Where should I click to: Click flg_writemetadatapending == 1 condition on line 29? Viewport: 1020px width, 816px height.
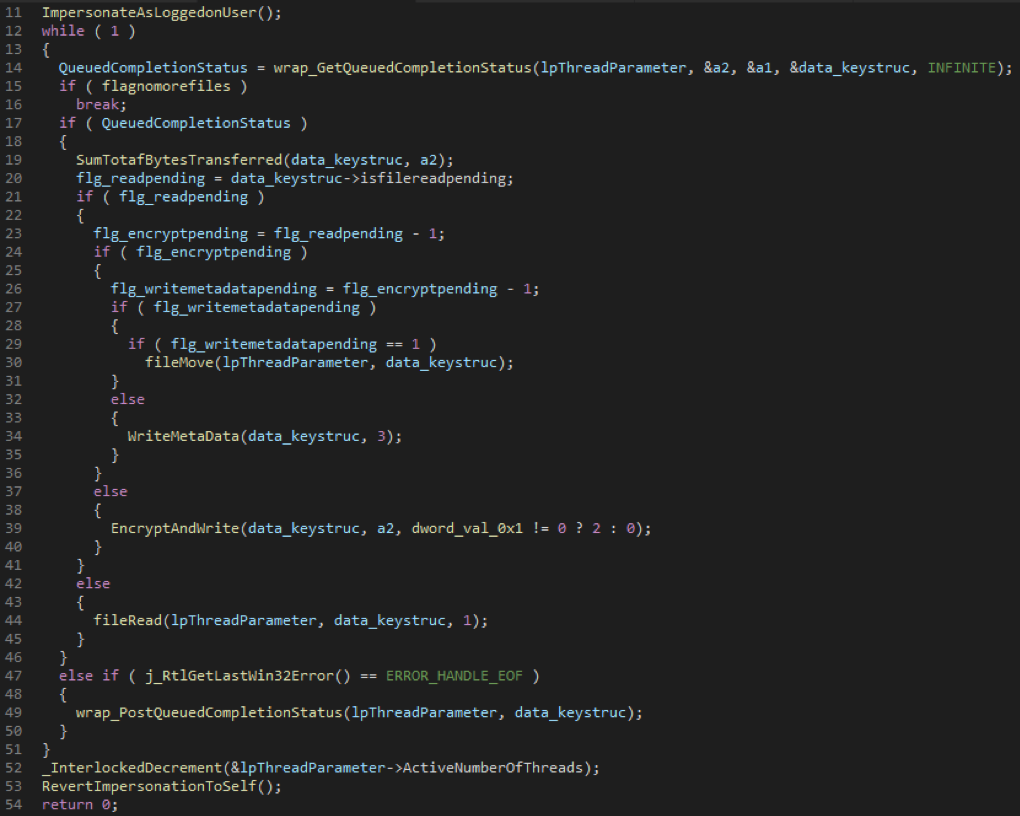click(x=295, y=344)
